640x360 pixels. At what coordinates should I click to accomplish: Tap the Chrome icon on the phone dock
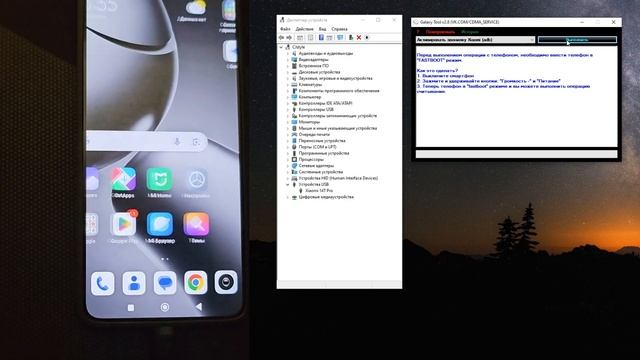(x=196, y=282)
